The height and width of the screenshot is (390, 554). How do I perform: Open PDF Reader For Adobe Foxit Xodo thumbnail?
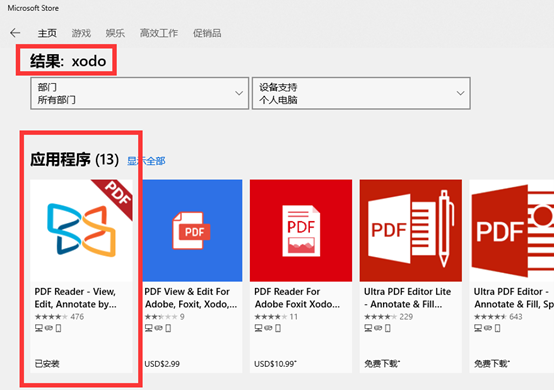pos(301,230)
